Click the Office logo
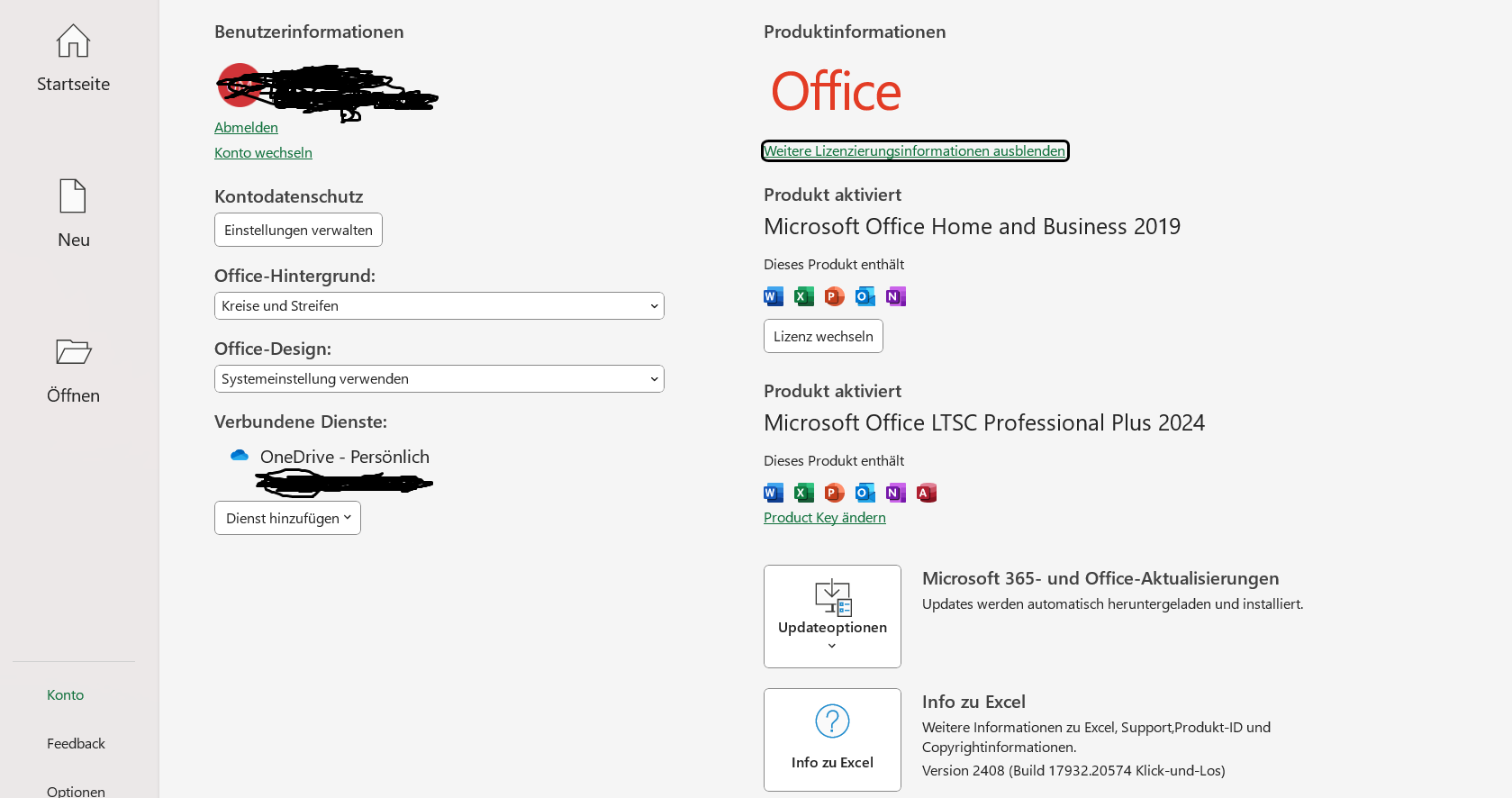The image size is (1512, 798). 836,92
